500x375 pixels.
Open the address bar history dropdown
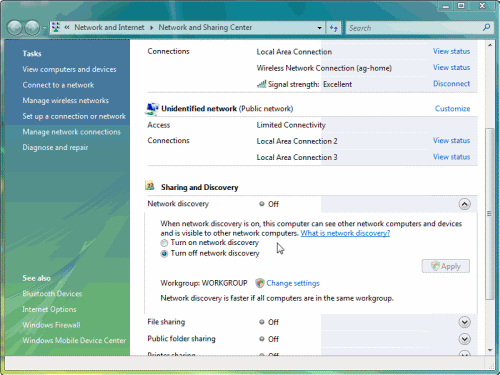pos(319,28)
